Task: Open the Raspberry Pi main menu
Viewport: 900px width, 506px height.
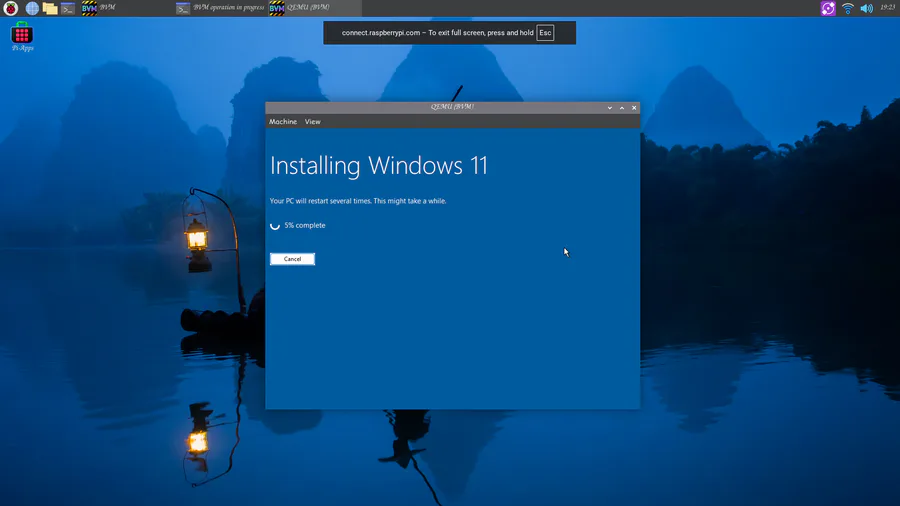Action: 10,8
